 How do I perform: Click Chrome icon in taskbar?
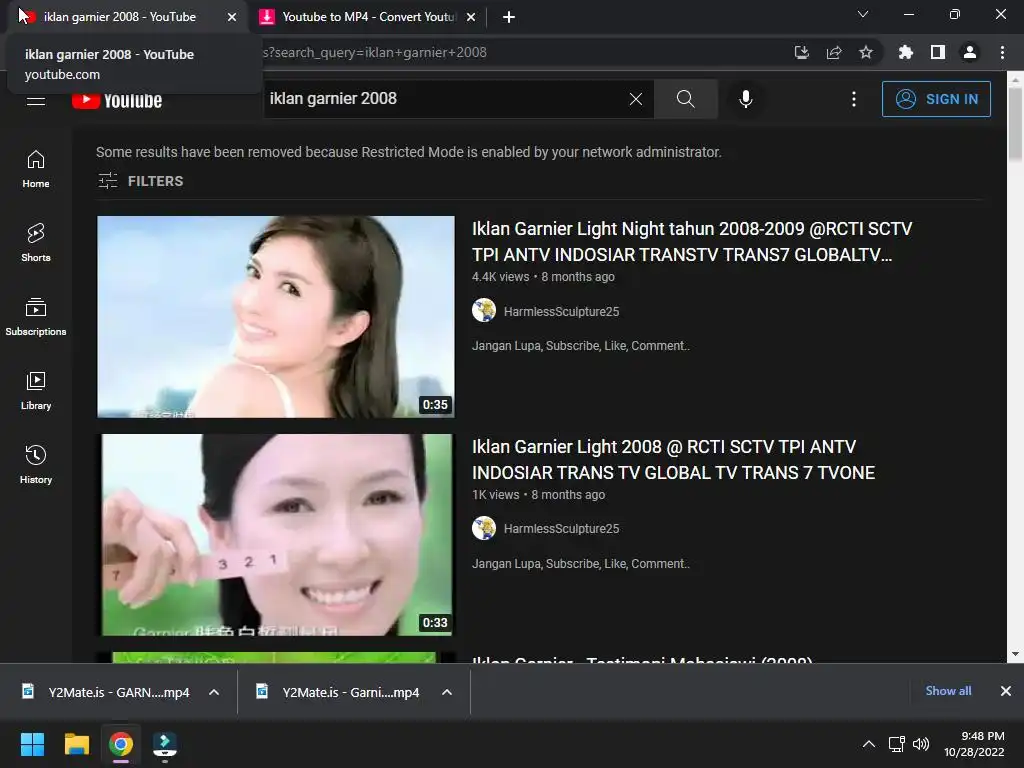pyautogui.click(x=121, y=744)
